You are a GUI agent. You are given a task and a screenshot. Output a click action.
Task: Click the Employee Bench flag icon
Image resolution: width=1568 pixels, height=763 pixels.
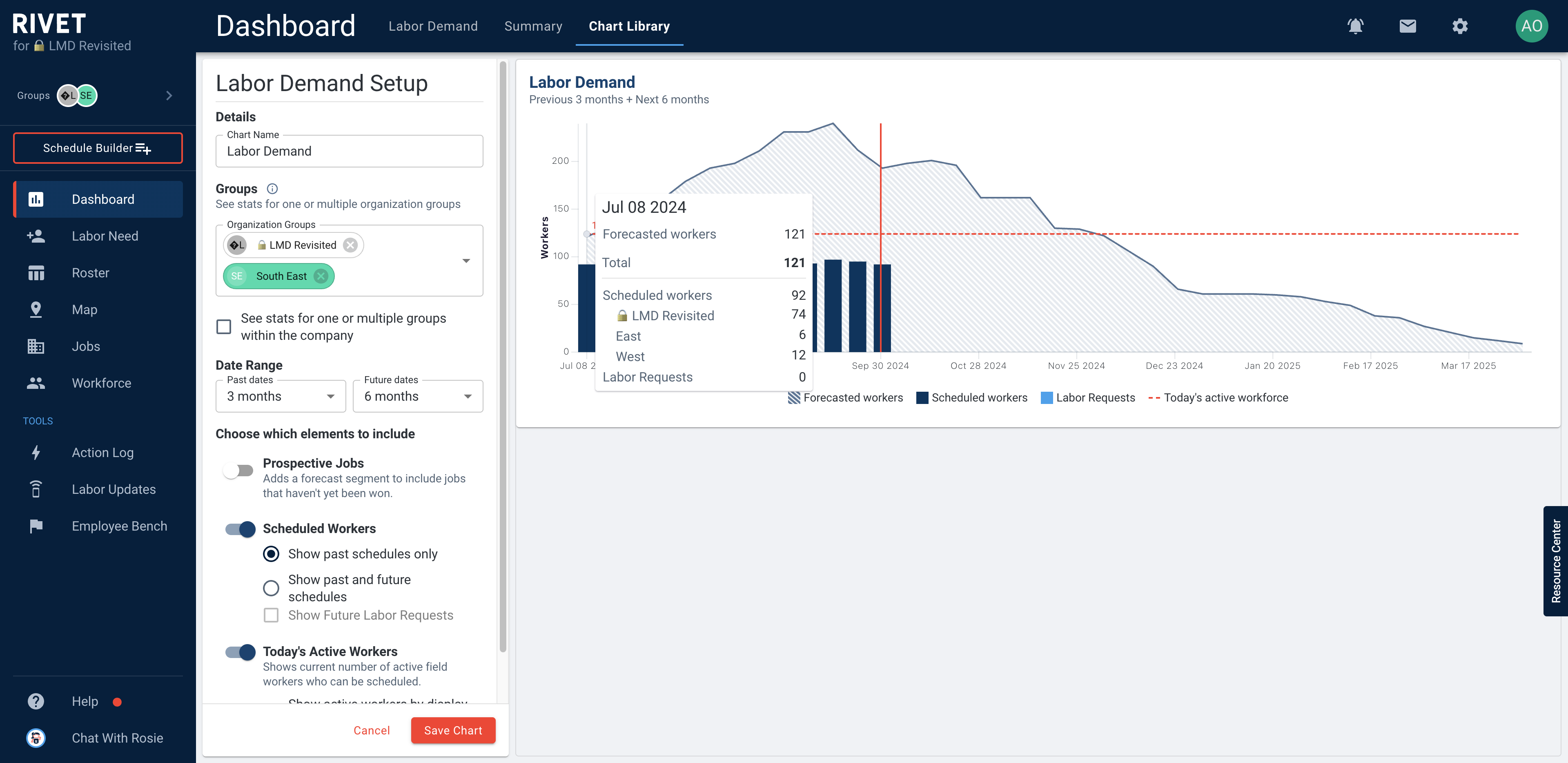36,526
